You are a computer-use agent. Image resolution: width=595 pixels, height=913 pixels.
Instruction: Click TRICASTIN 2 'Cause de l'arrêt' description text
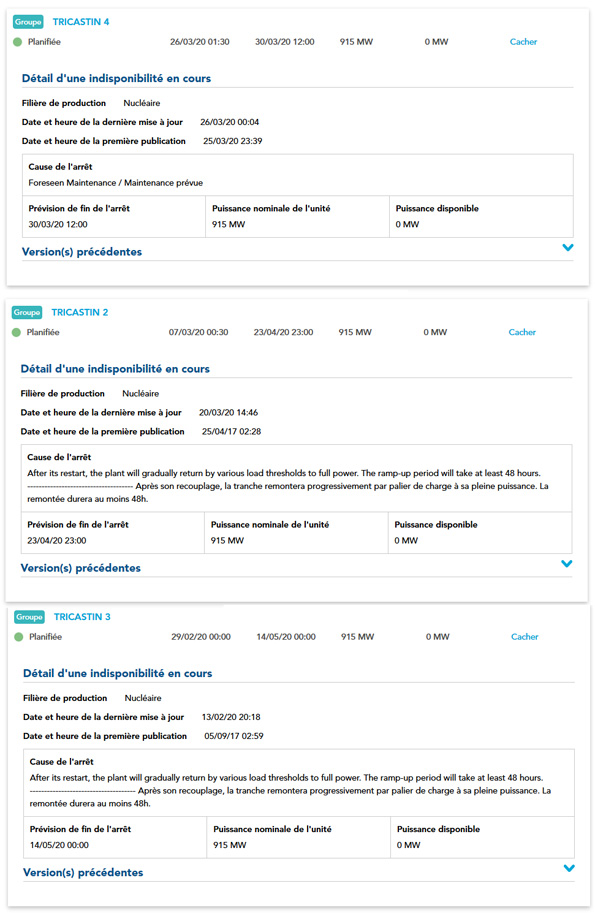(x=288, y=486)
